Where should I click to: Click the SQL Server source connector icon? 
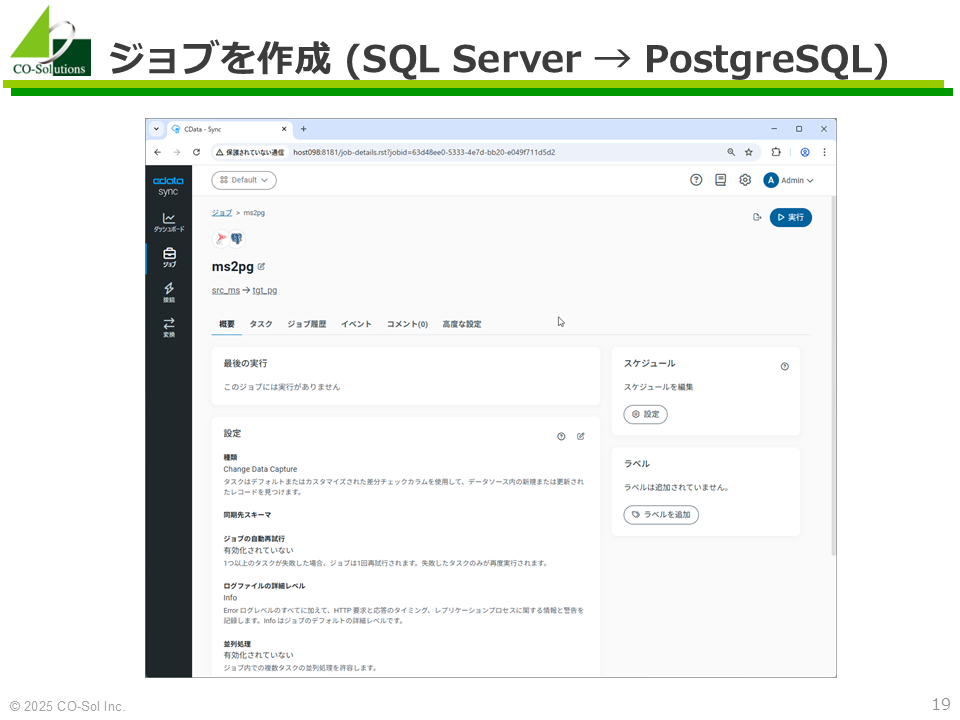point(220,239)
